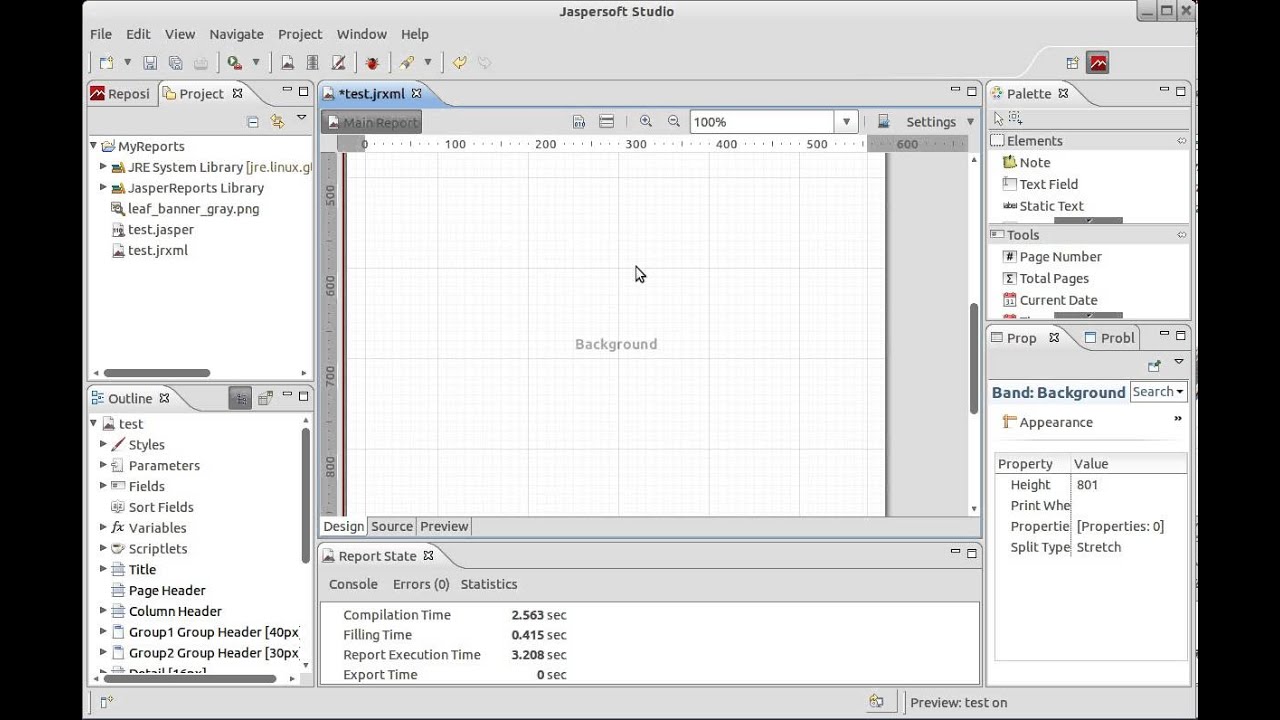The image size is (1280, 720).
Task: Click the bands layout icon in the editor toolbar
Action: [606, 122]
